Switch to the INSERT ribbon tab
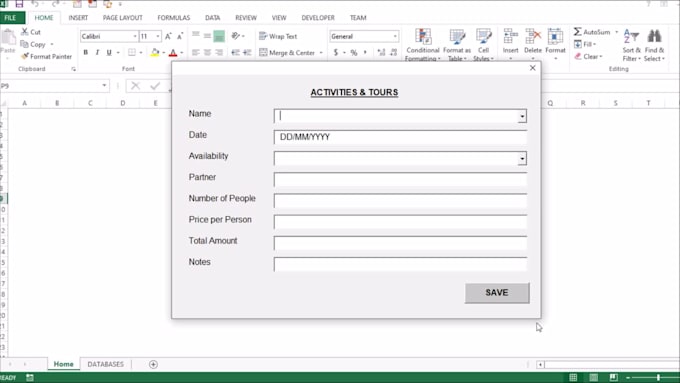680x383 pixels. [78, 18]
